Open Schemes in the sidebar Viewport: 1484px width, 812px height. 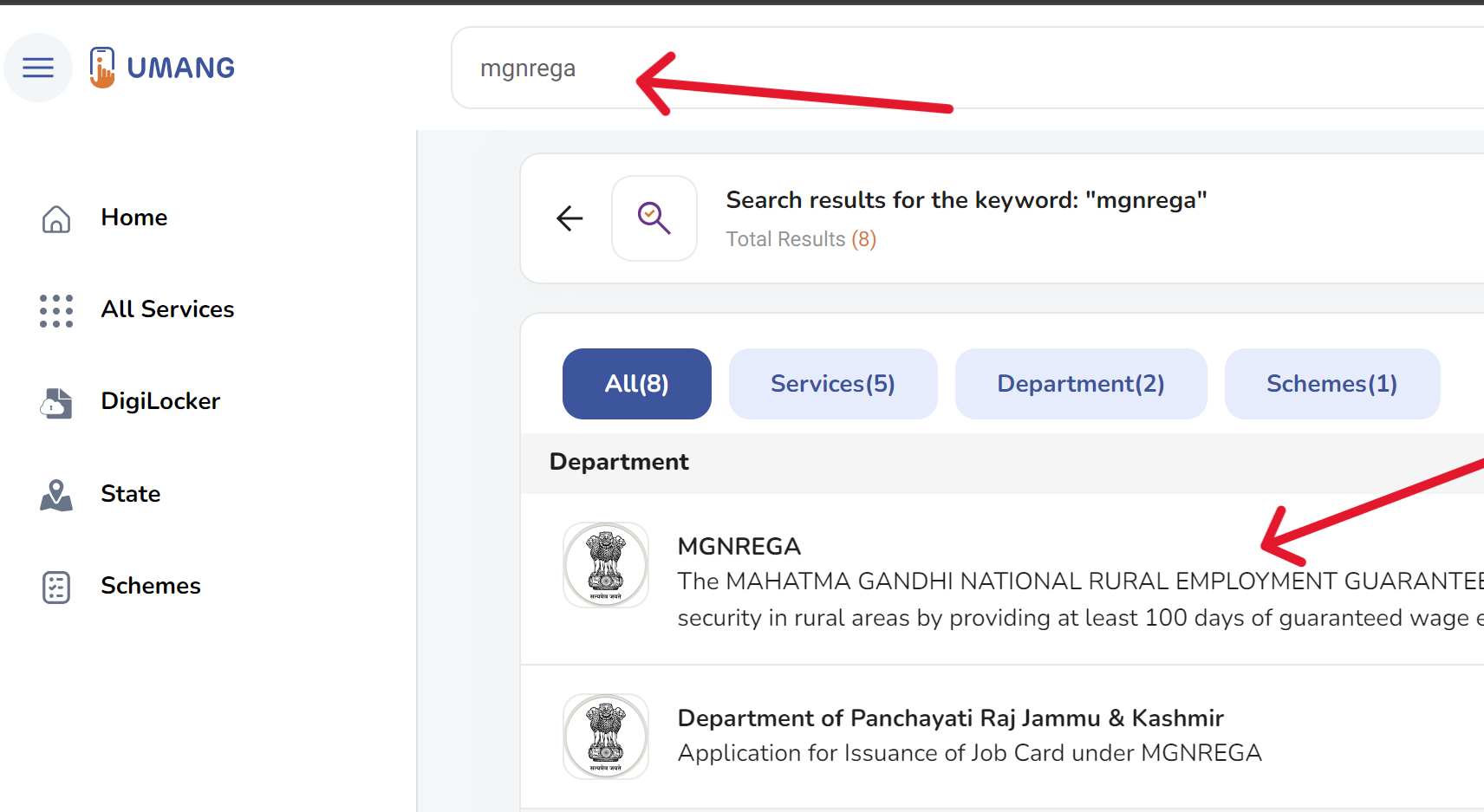coord(151,586)
